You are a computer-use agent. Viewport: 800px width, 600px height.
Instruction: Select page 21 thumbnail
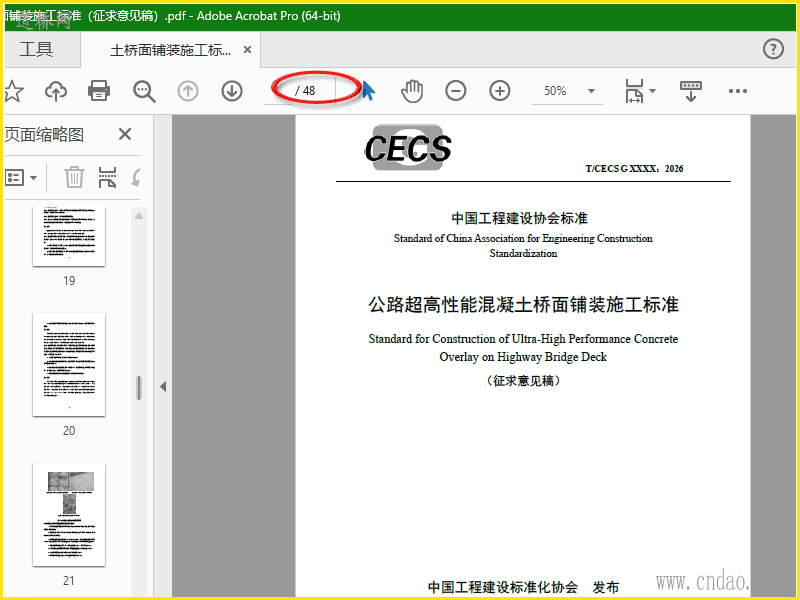69,514
